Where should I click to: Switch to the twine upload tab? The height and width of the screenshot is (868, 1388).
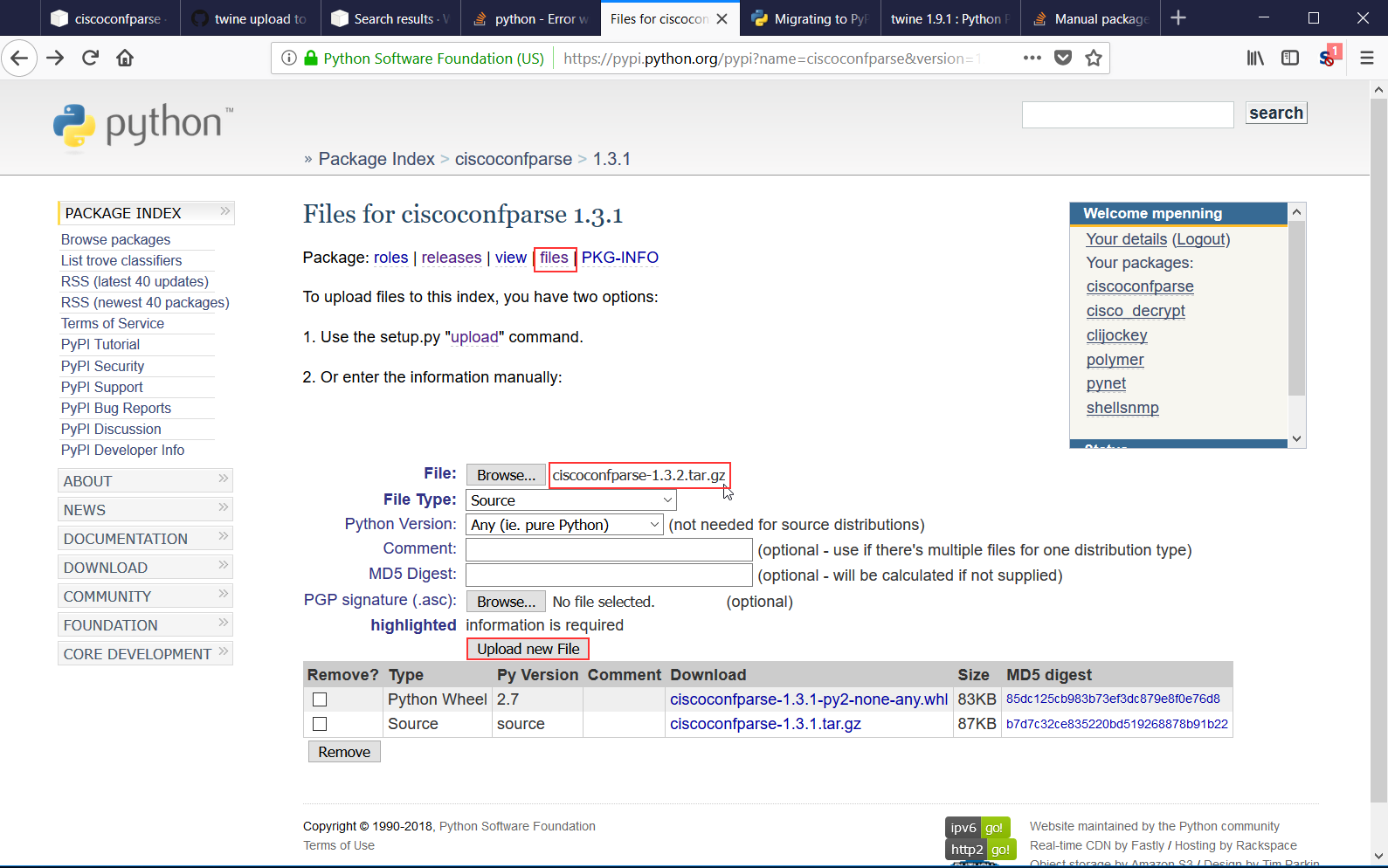pos(250,18)
